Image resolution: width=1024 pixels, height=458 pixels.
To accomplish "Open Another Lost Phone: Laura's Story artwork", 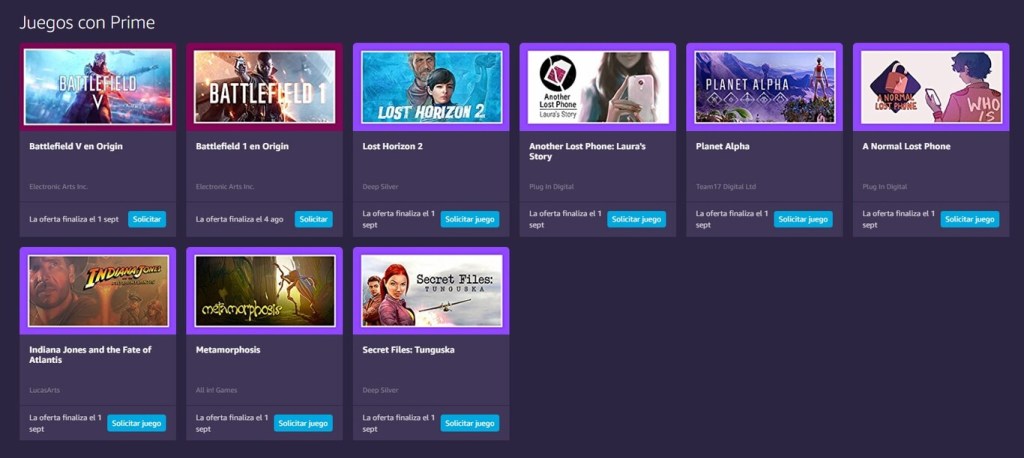I will point(598,87).
